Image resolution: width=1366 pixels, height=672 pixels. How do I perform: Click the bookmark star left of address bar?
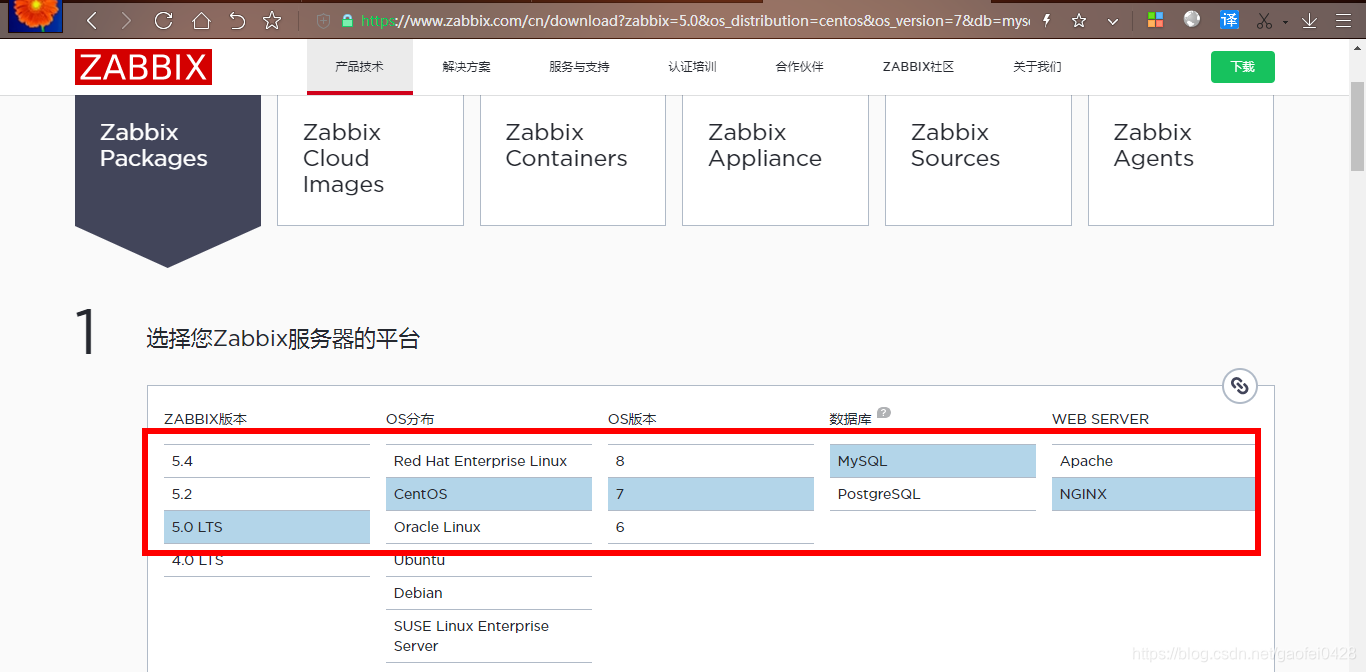[272, 20]
